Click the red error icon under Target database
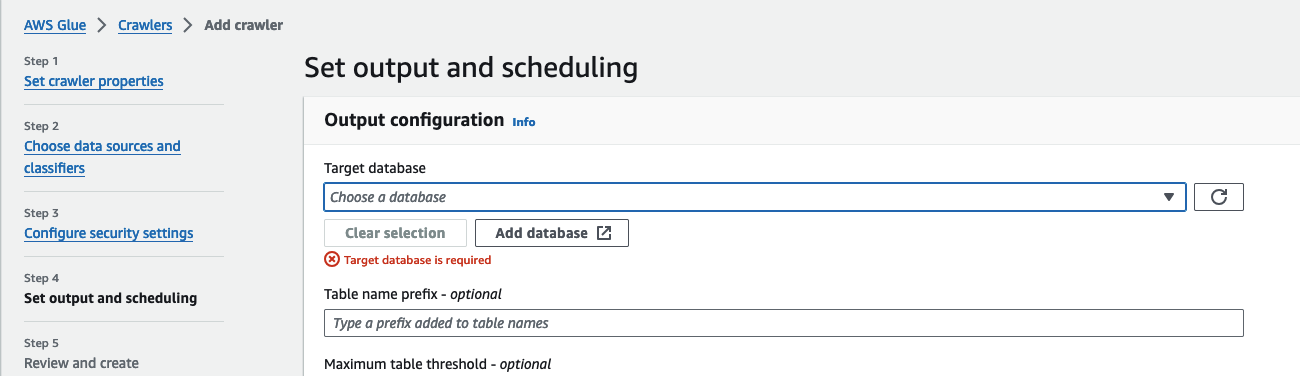This screenshot has height=376, width=1300. click(x=331, y=259)
